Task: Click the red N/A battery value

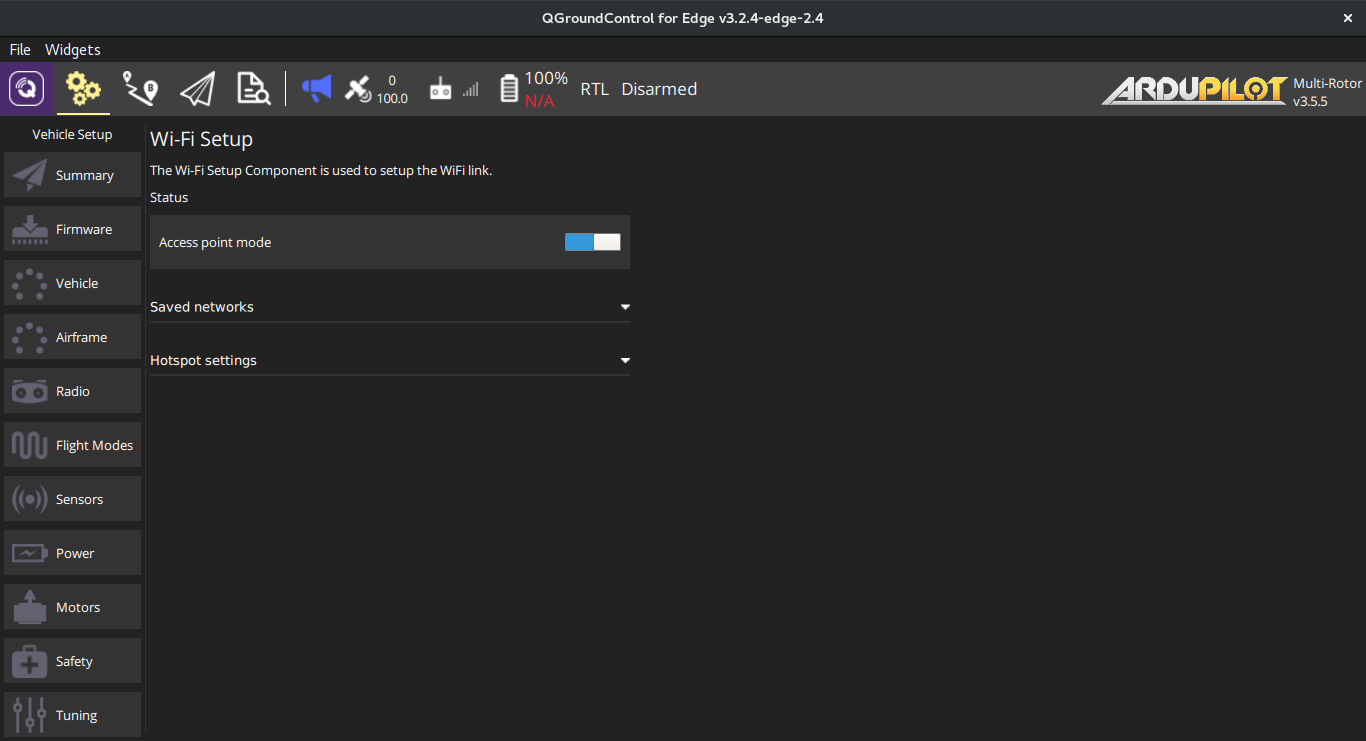Action: [x=540, y=101]
